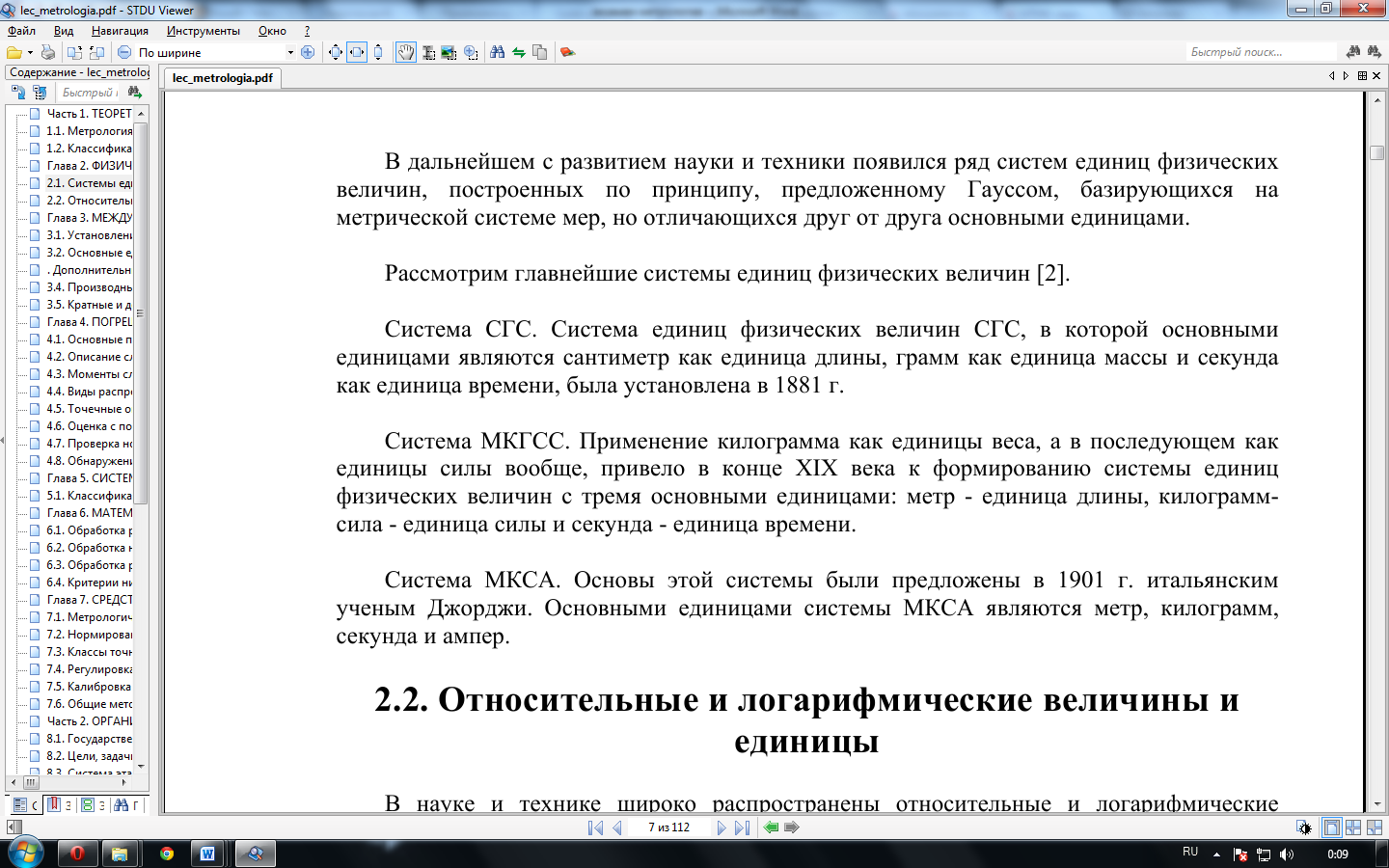1389x868 pixels.
Task: Enable facing pages layout view
Action: pos(1353,827)
